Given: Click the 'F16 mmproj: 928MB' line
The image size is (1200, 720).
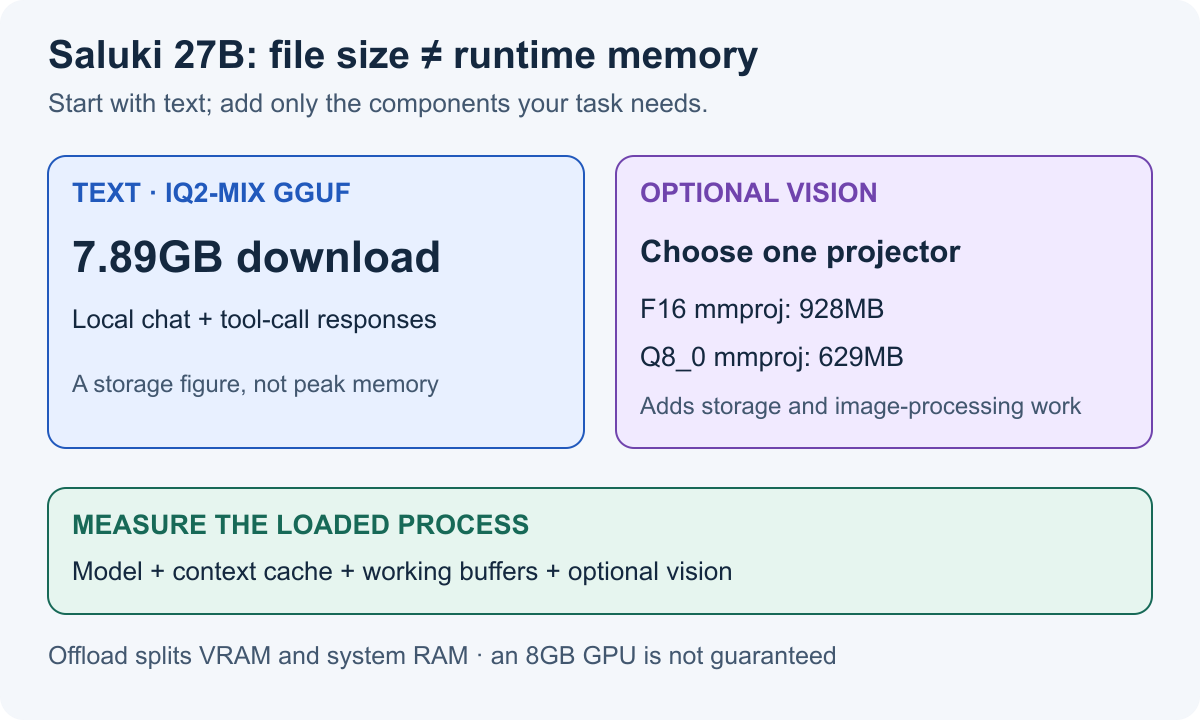Looking at the screenshot, I should click(x=762, y=309).
